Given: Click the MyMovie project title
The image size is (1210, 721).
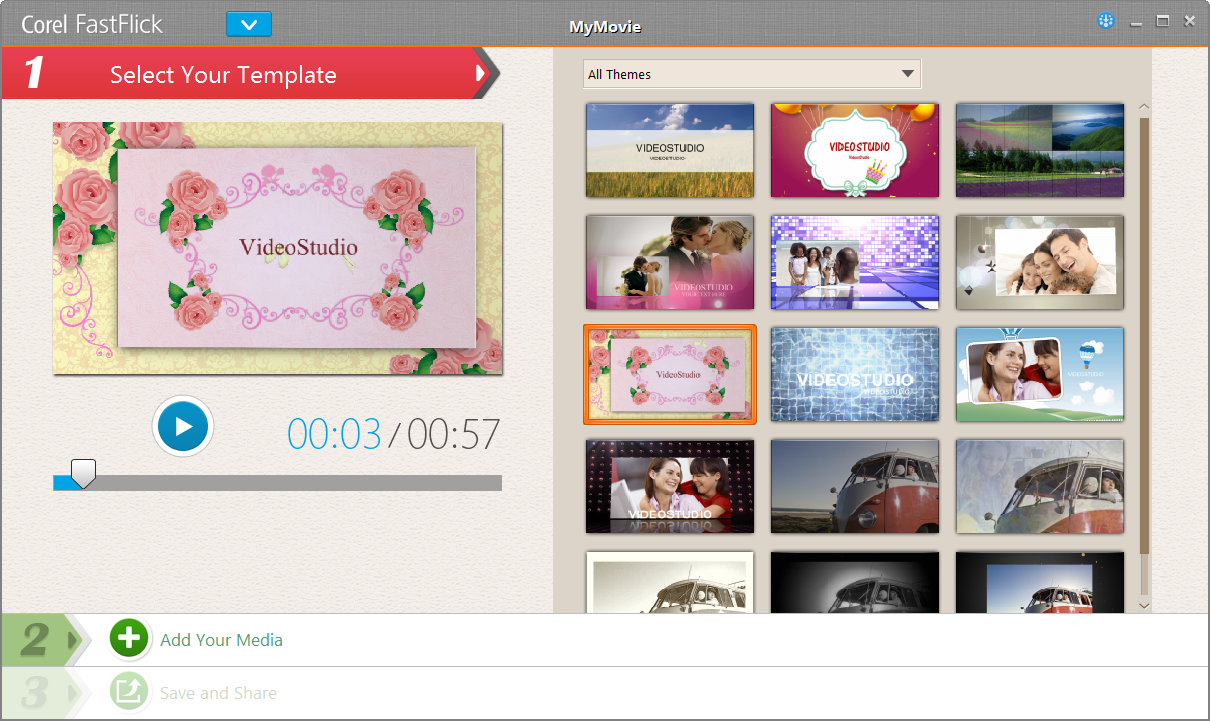Looking at the screenshot, I should tap(605, 27).
